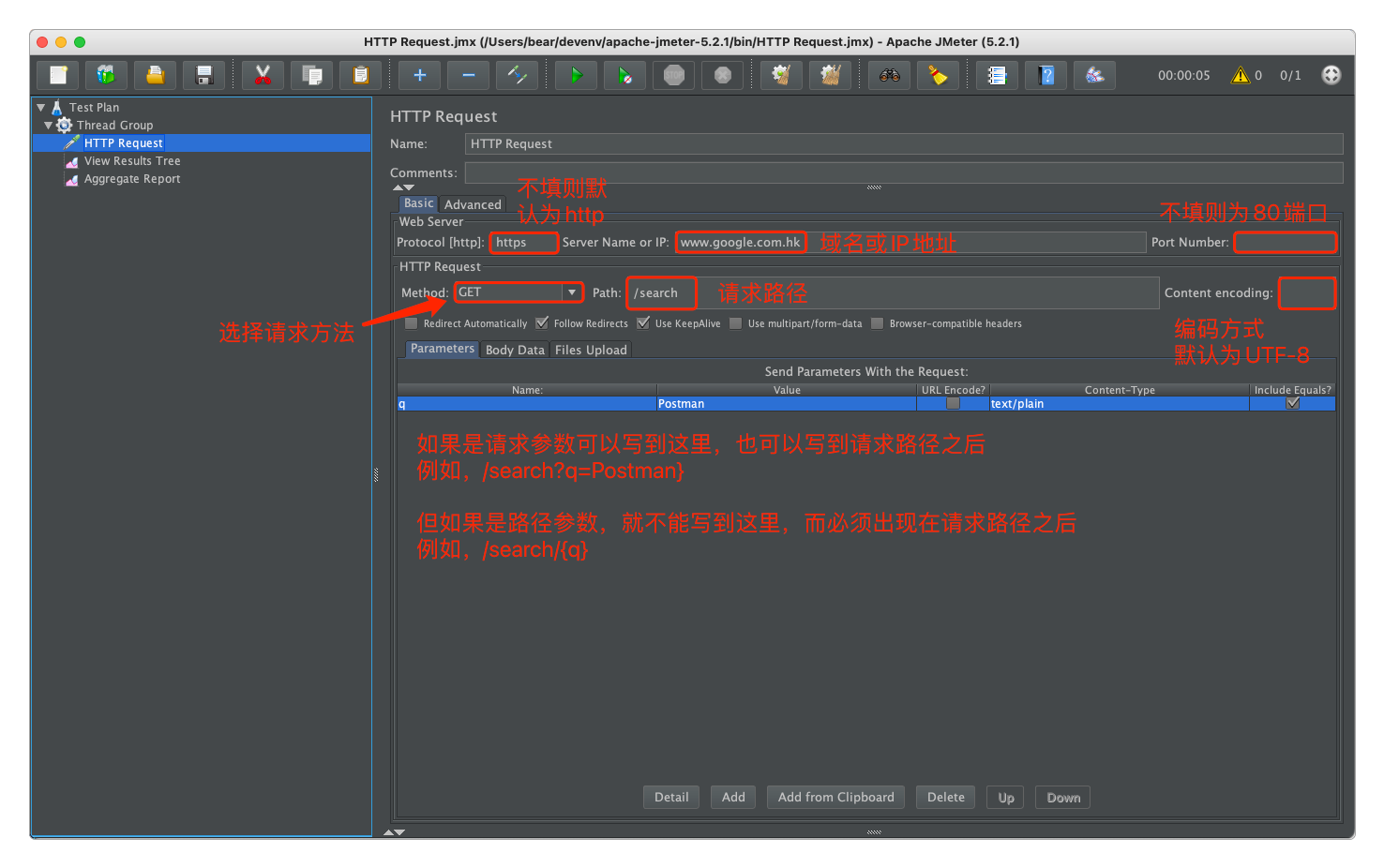The width and height of the screenshot is (1384, 868).
Task: Click the New test plan icon
Action: click(58, 75)
